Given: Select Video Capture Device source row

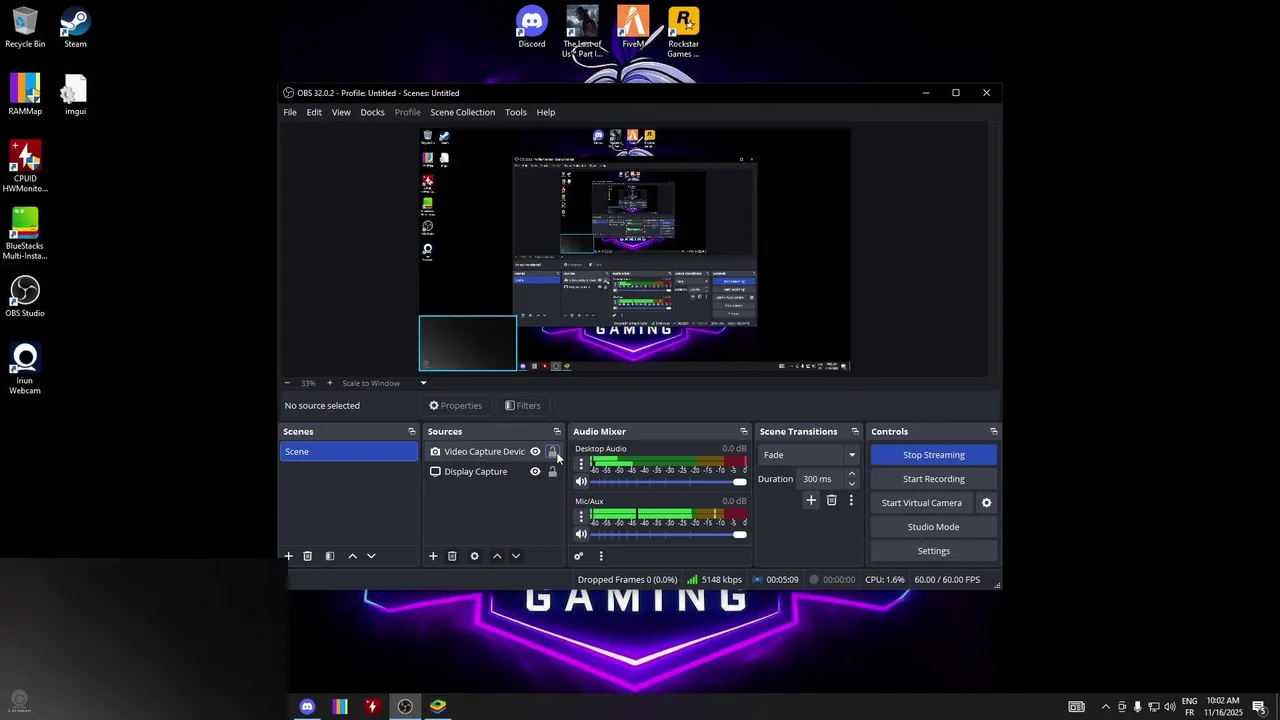Looking at the screenshot, I should [x=494, y=452].
